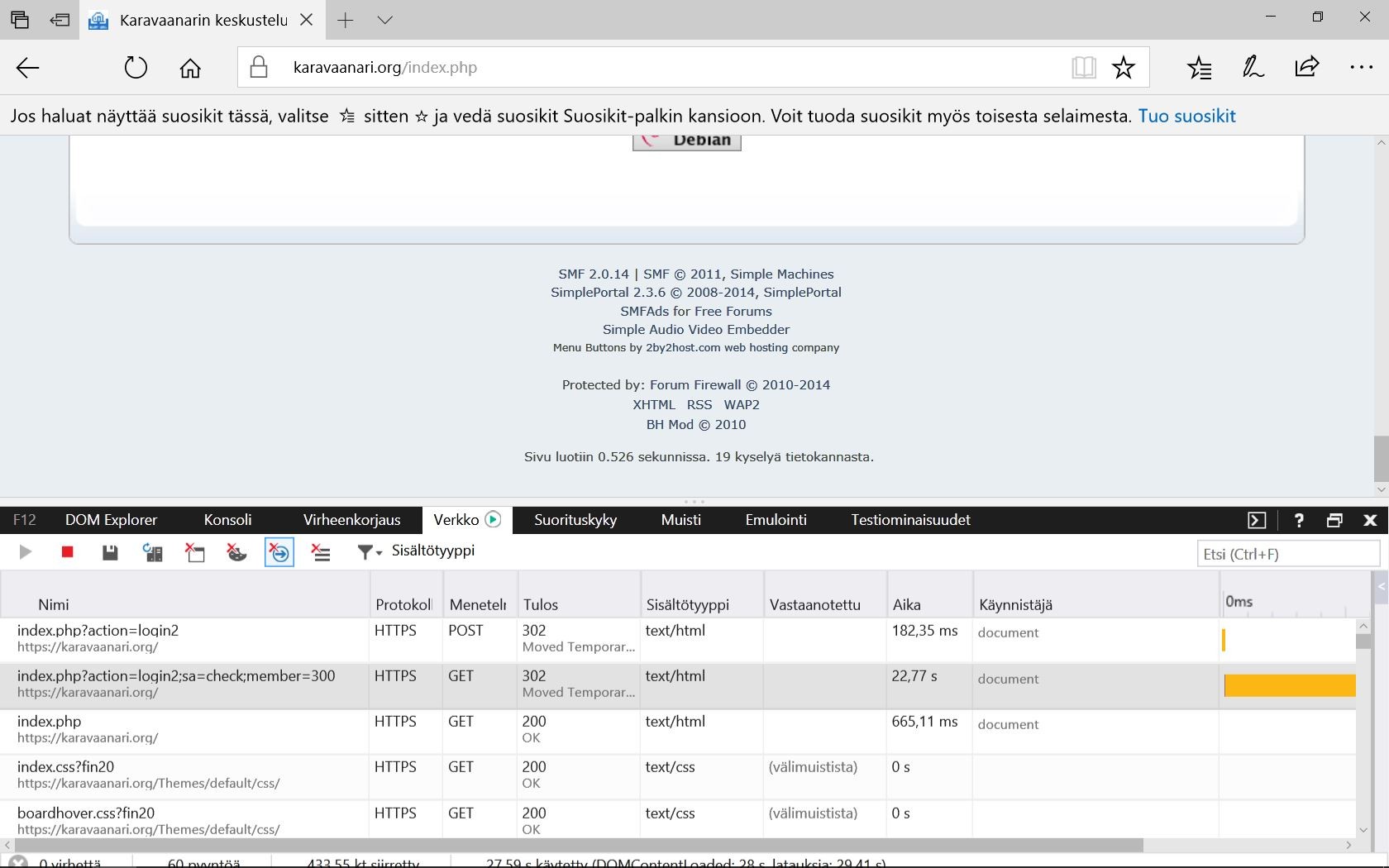Open the DOM Explorer tab
Viewport: 1389px width, 868px height.
coord(111,520)
